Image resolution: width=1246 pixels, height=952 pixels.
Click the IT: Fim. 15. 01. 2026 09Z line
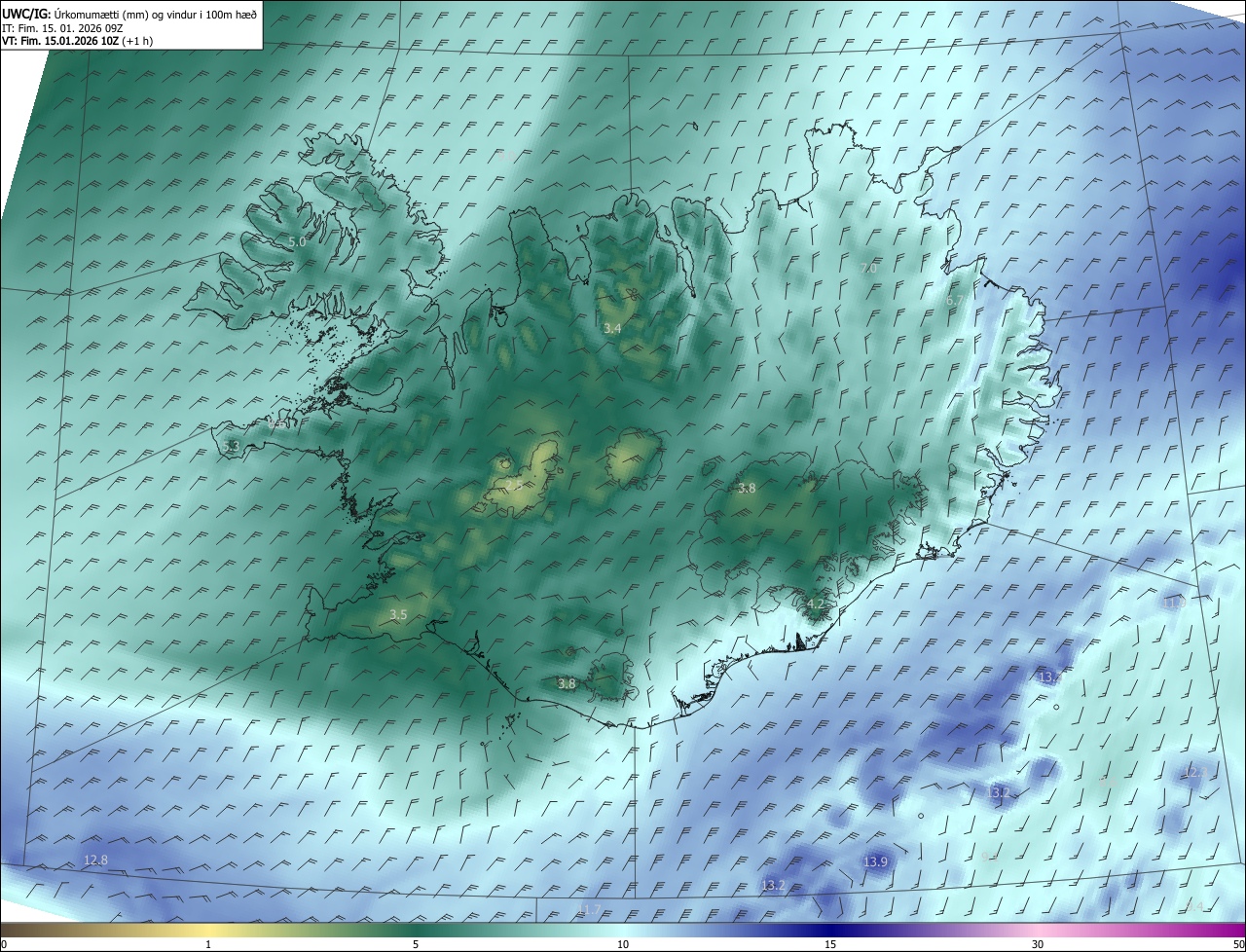(x=60, y=27)
